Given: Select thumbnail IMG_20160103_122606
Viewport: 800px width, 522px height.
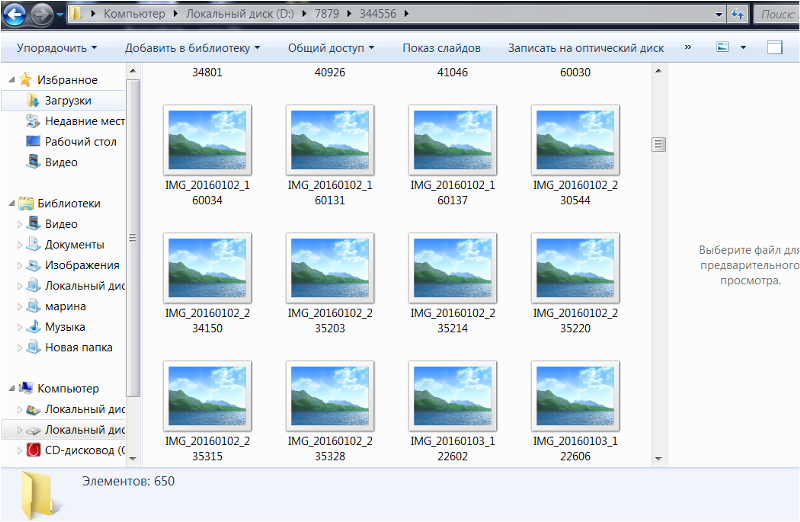Looking at the screenshot, I should [x=575, y=396].
